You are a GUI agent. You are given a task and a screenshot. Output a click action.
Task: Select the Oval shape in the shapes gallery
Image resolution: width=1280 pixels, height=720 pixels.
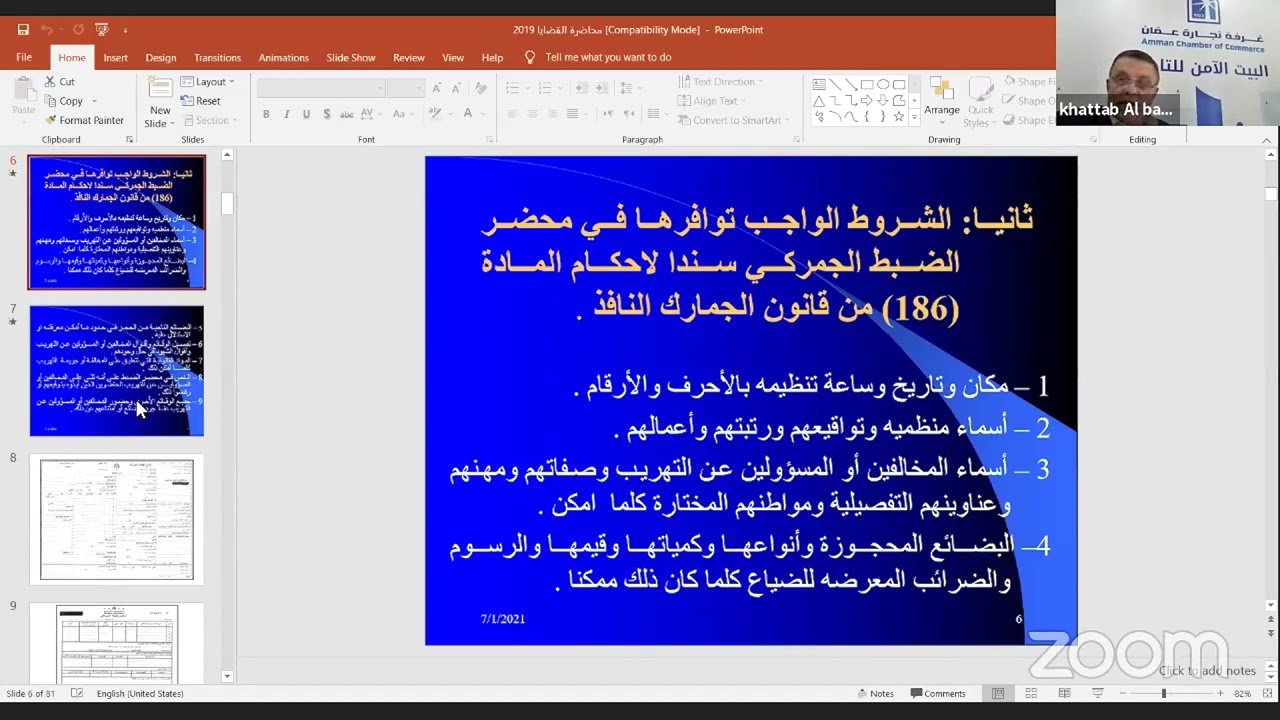tap(883, 84)
